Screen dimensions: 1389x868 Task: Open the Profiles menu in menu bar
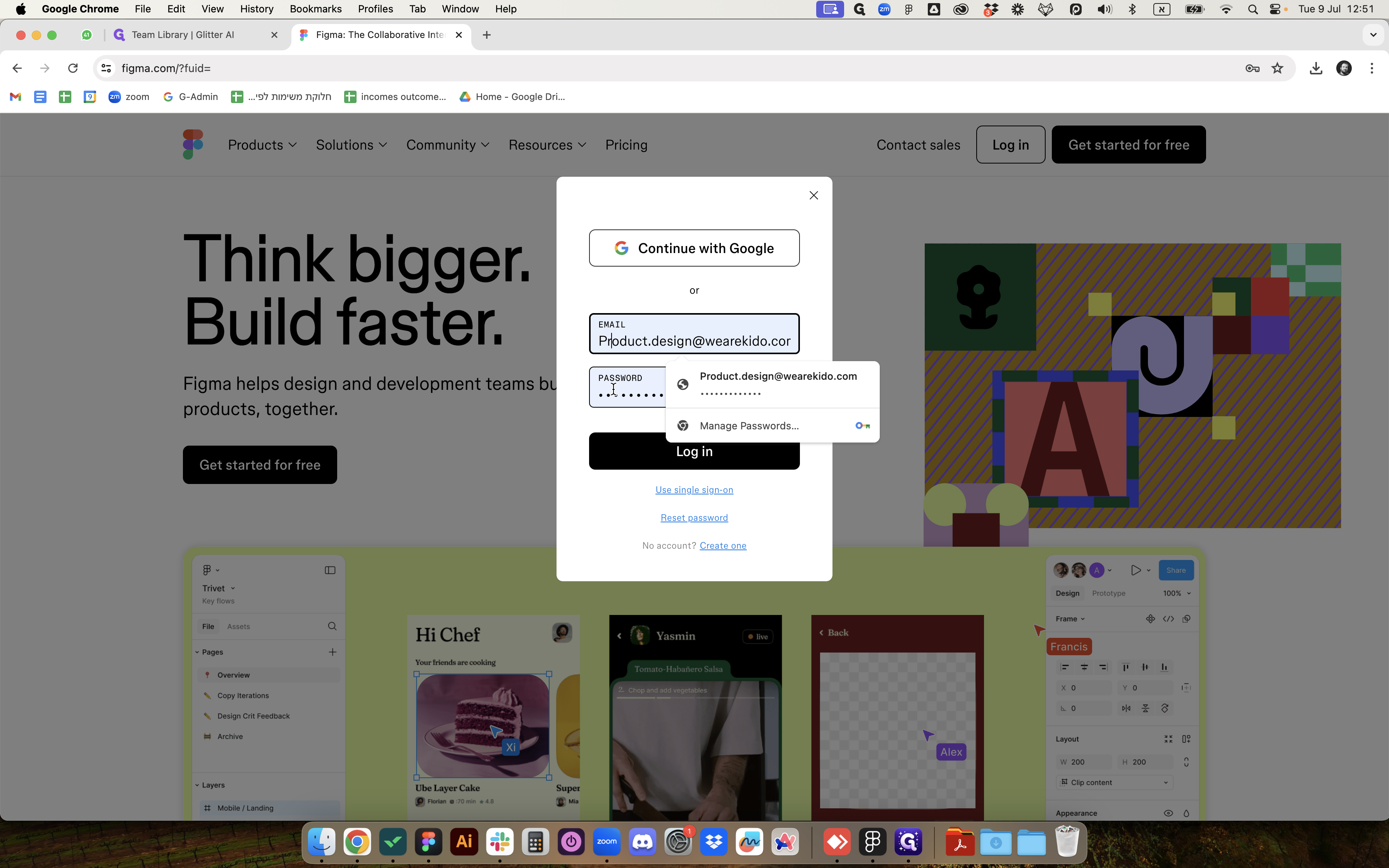(x=376, y=9)
